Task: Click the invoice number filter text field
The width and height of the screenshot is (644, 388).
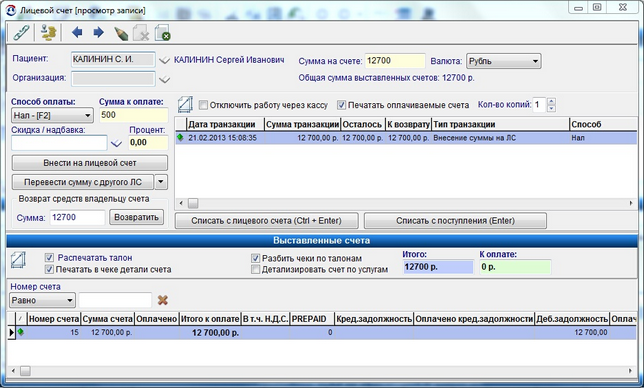Action: coord(115,300)
